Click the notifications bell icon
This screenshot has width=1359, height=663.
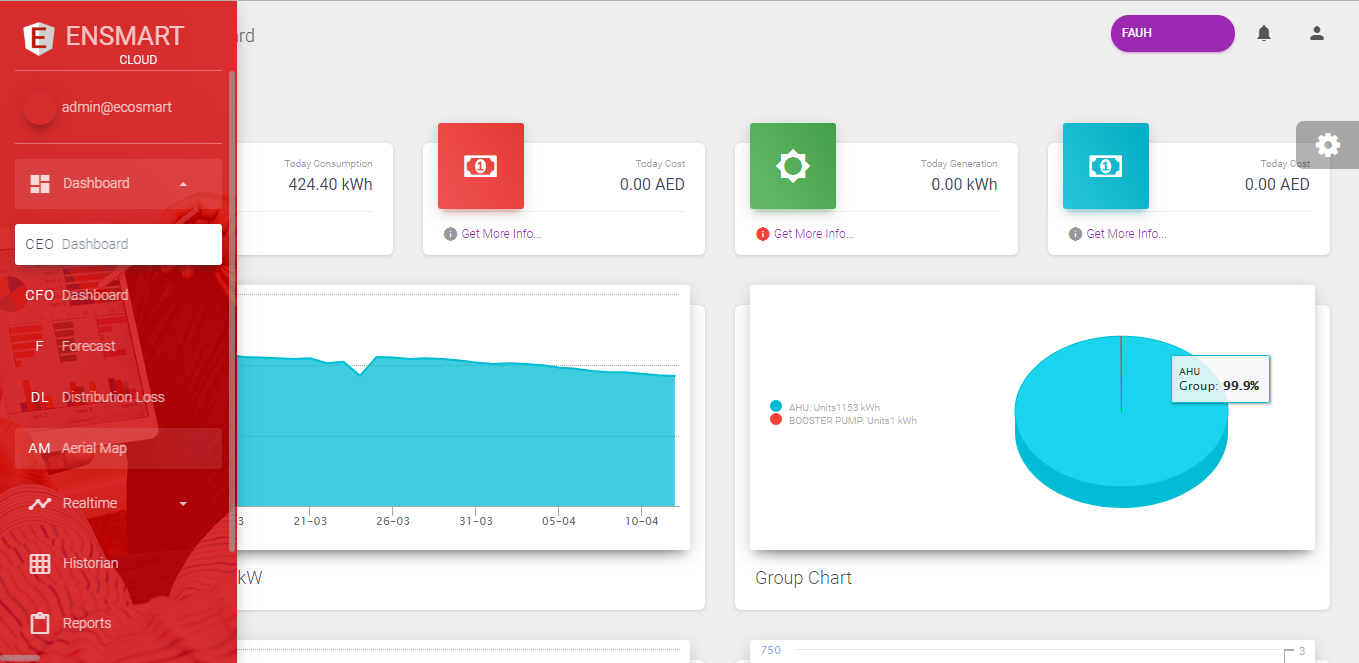coord(1264,34)
